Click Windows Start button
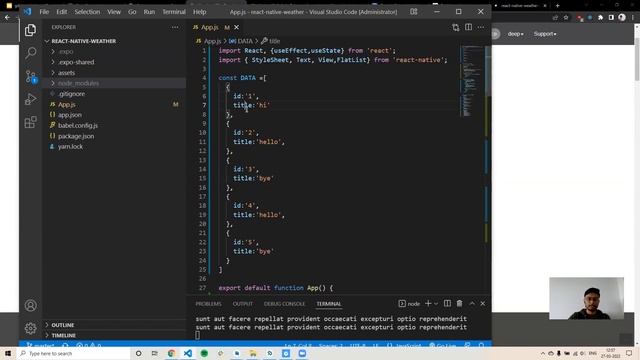640x360 pixels. [x=8, y=353]
